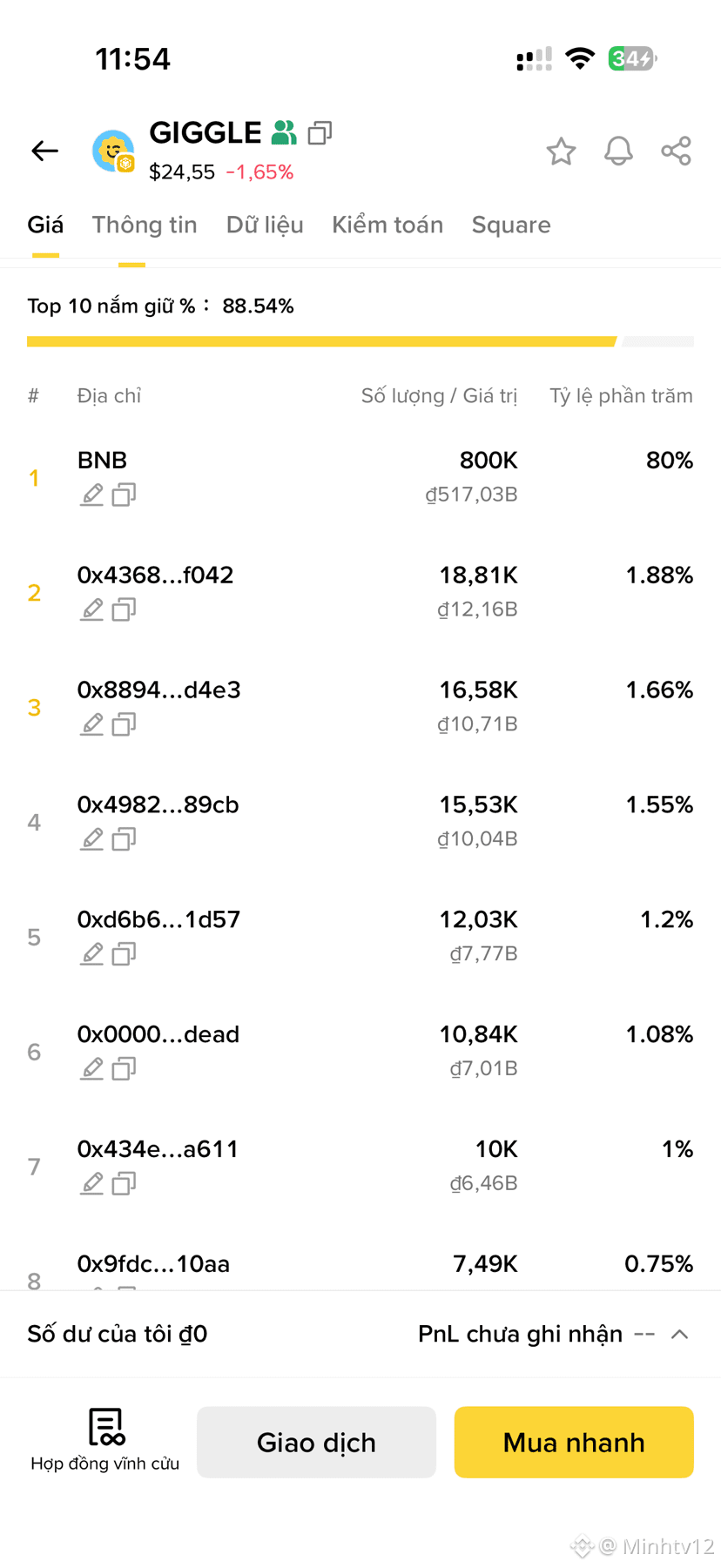Image resolution: width=721 pixels, height=1568 pixels.
Task: Switch to Thông tin tab
Action: pos(145,225)
